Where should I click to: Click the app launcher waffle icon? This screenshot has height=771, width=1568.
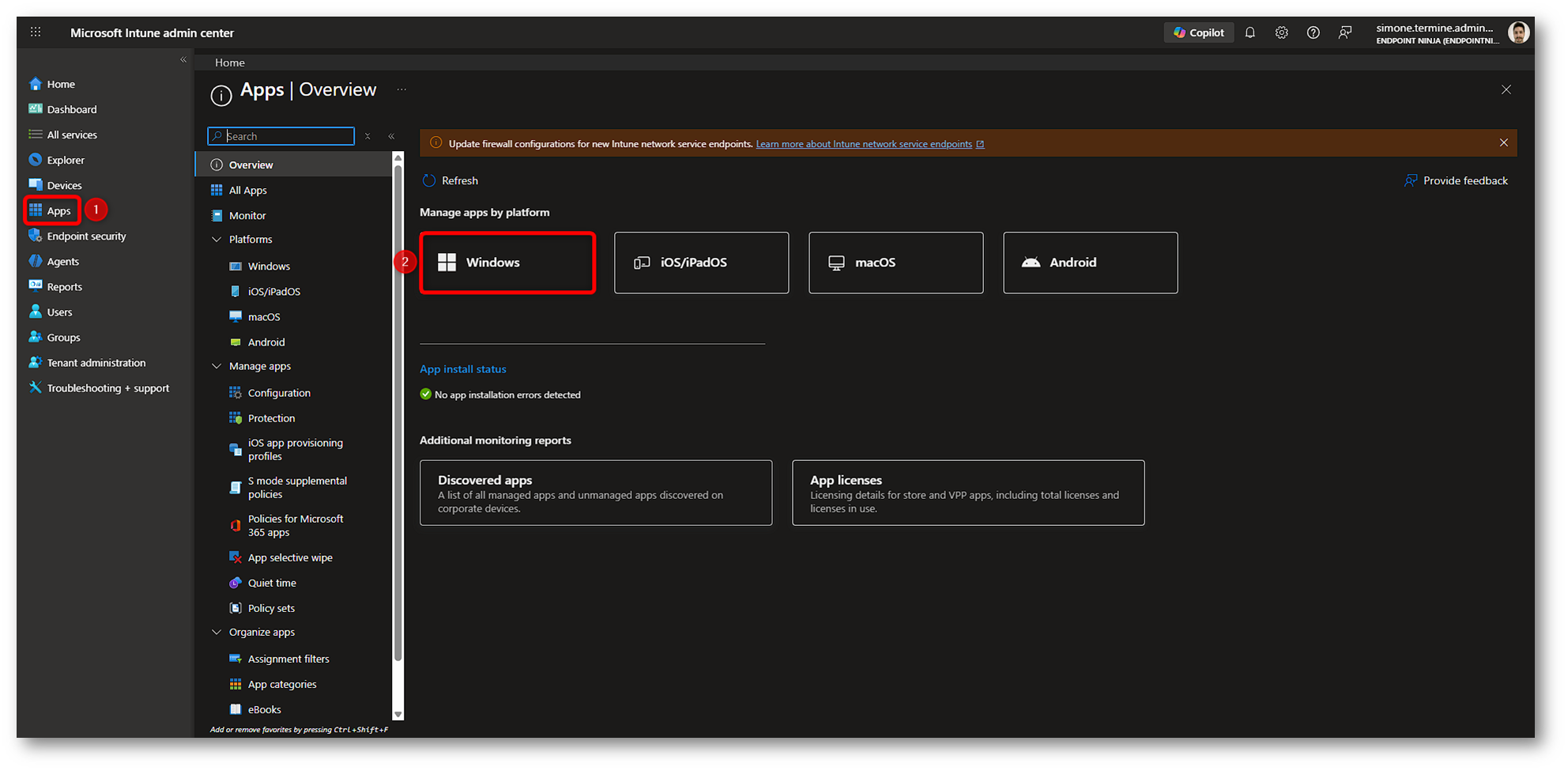pyautogui.click(x=36, y=32)
